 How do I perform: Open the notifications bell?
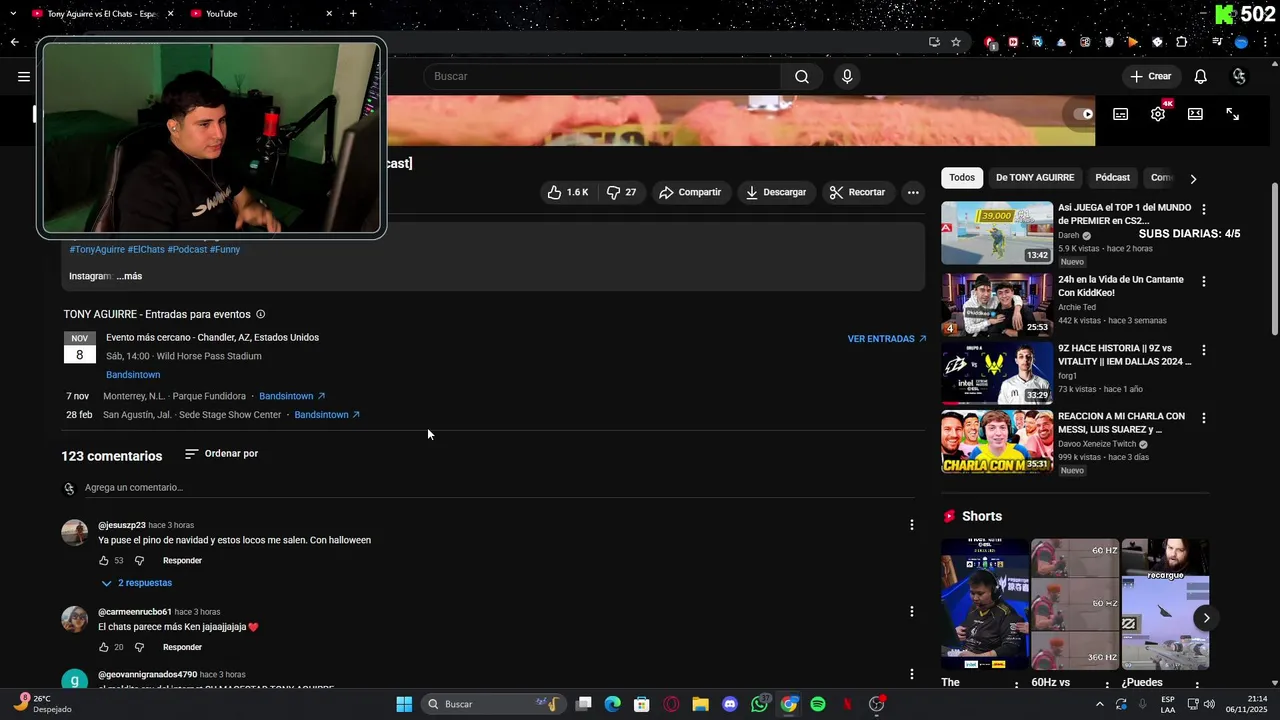coord(1200,76)
